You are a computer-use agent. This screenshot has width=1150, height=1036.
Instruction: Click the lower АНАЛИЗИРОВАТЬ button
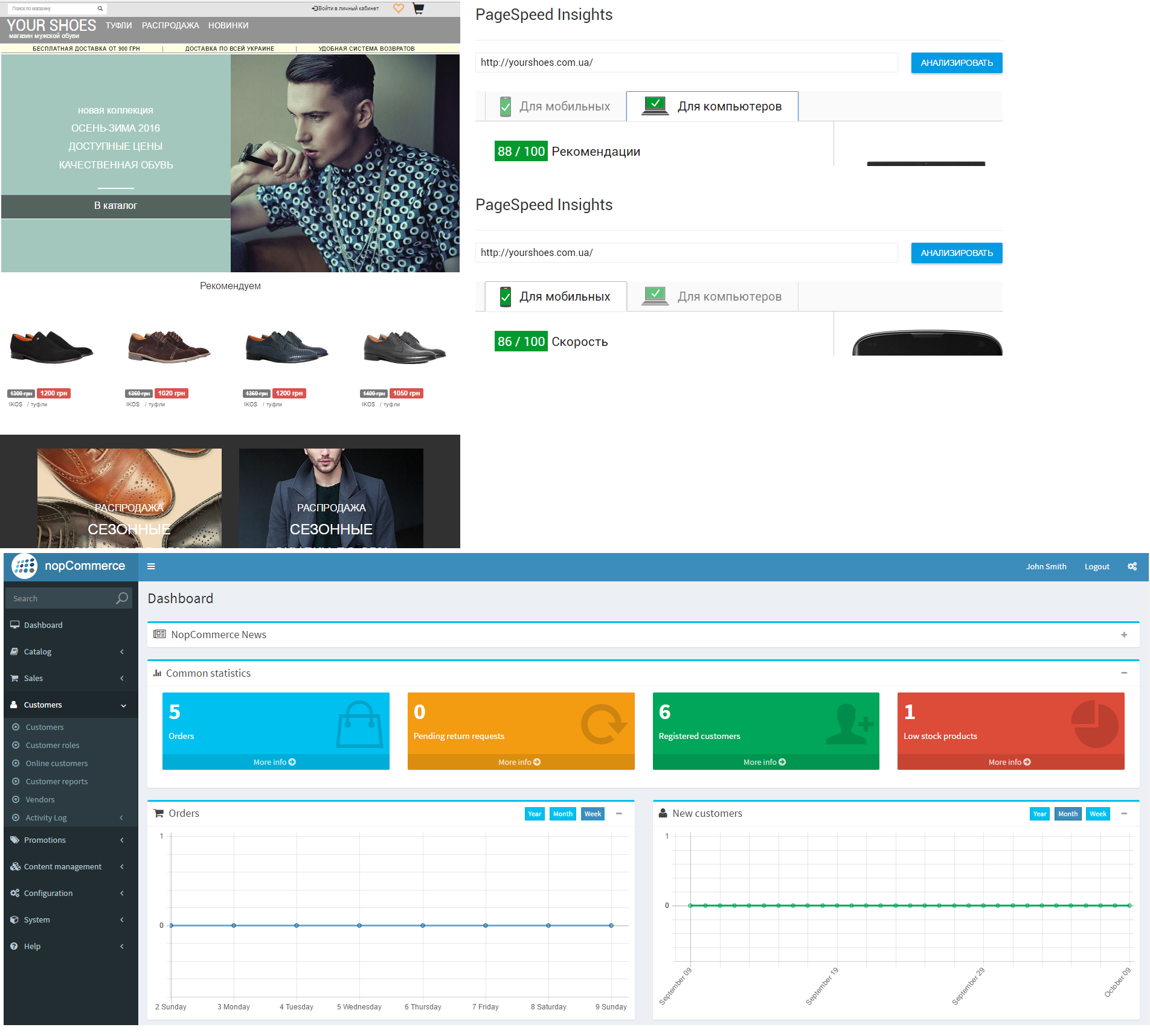(x=957, y=253)
